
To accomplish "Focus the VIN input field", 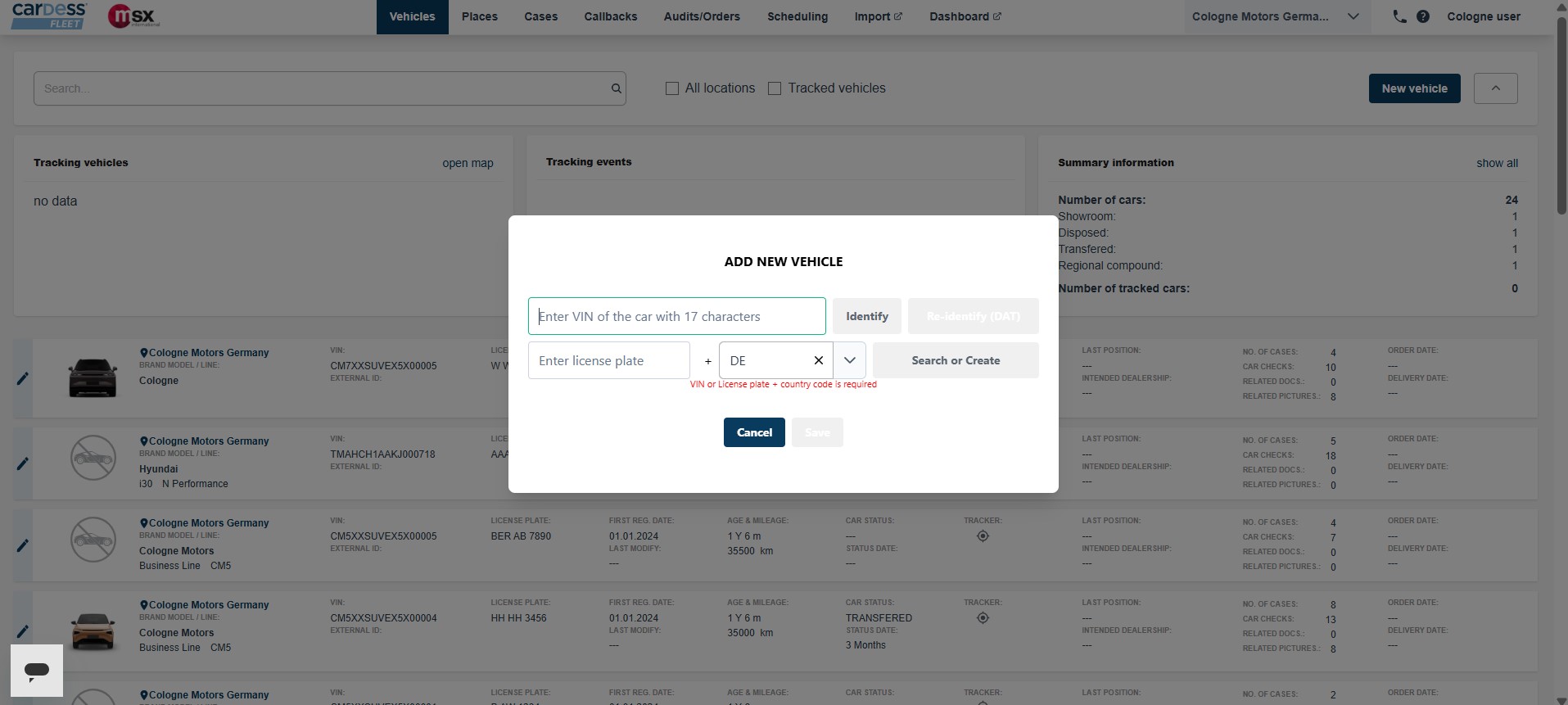I will 676,316.
